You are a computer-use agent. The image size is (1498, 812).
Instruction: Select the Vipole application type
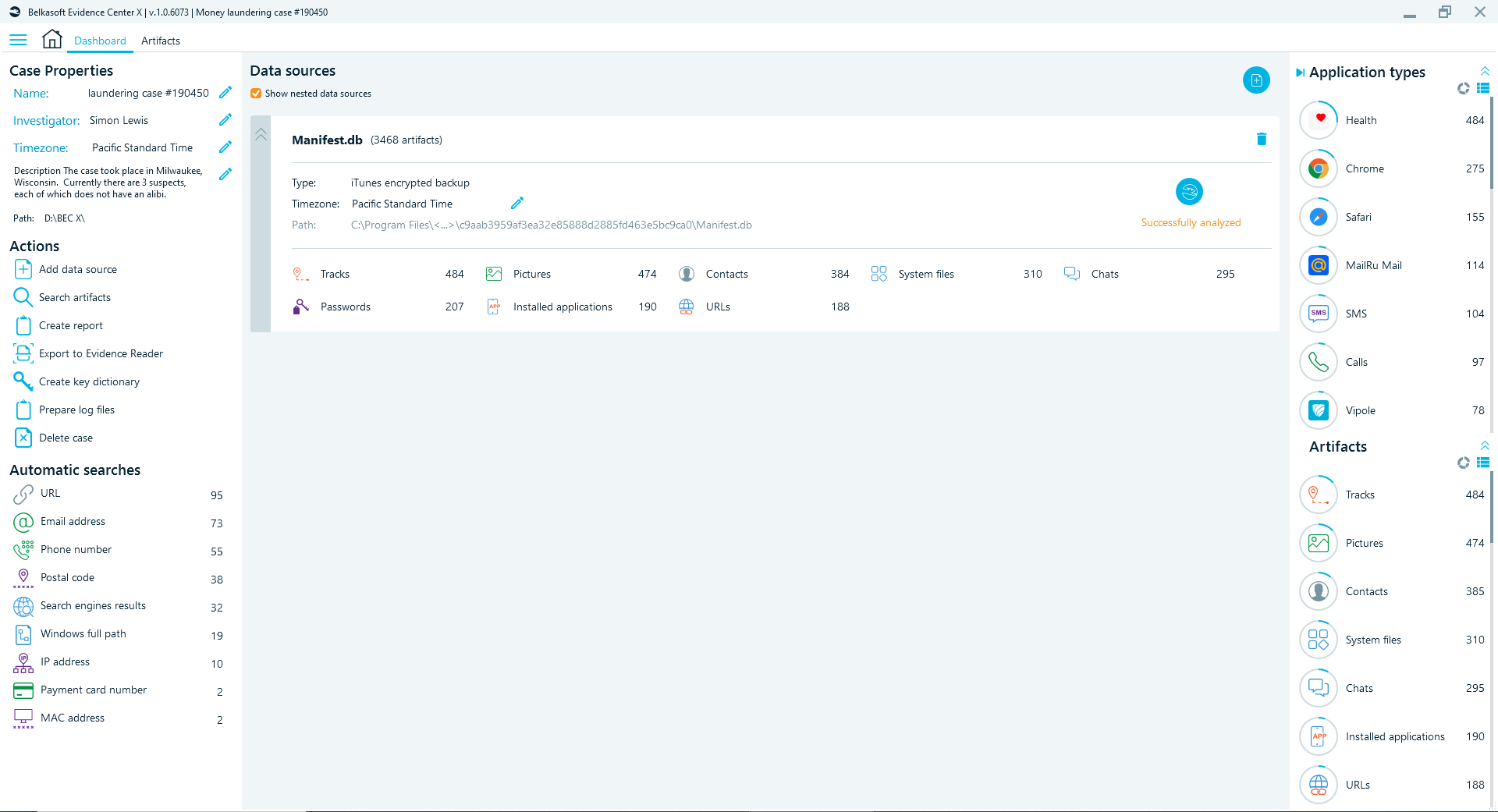(1393, 410)
